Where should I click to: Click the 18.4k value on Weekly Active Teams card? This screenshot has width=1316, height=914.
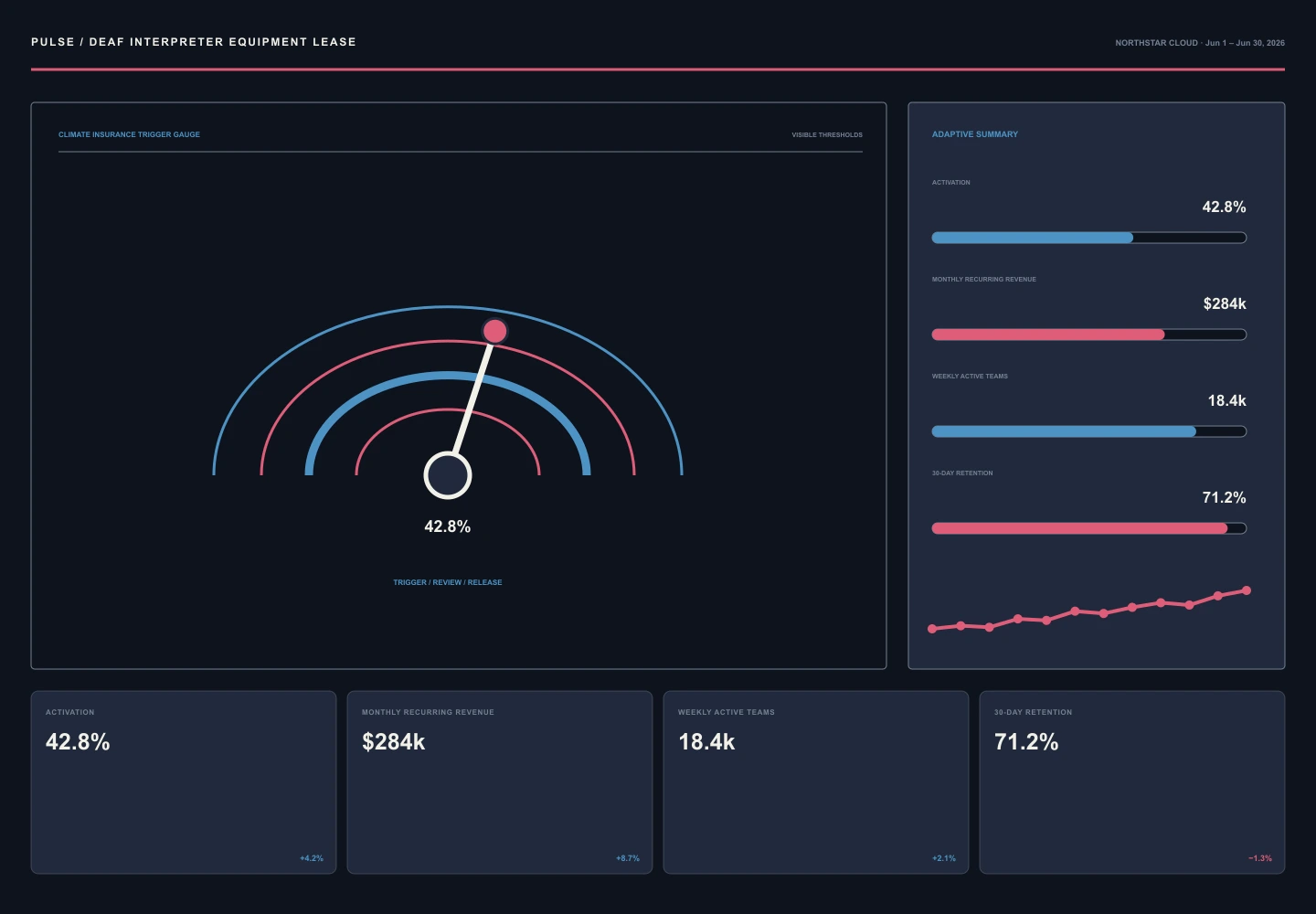tap(706, 742)
